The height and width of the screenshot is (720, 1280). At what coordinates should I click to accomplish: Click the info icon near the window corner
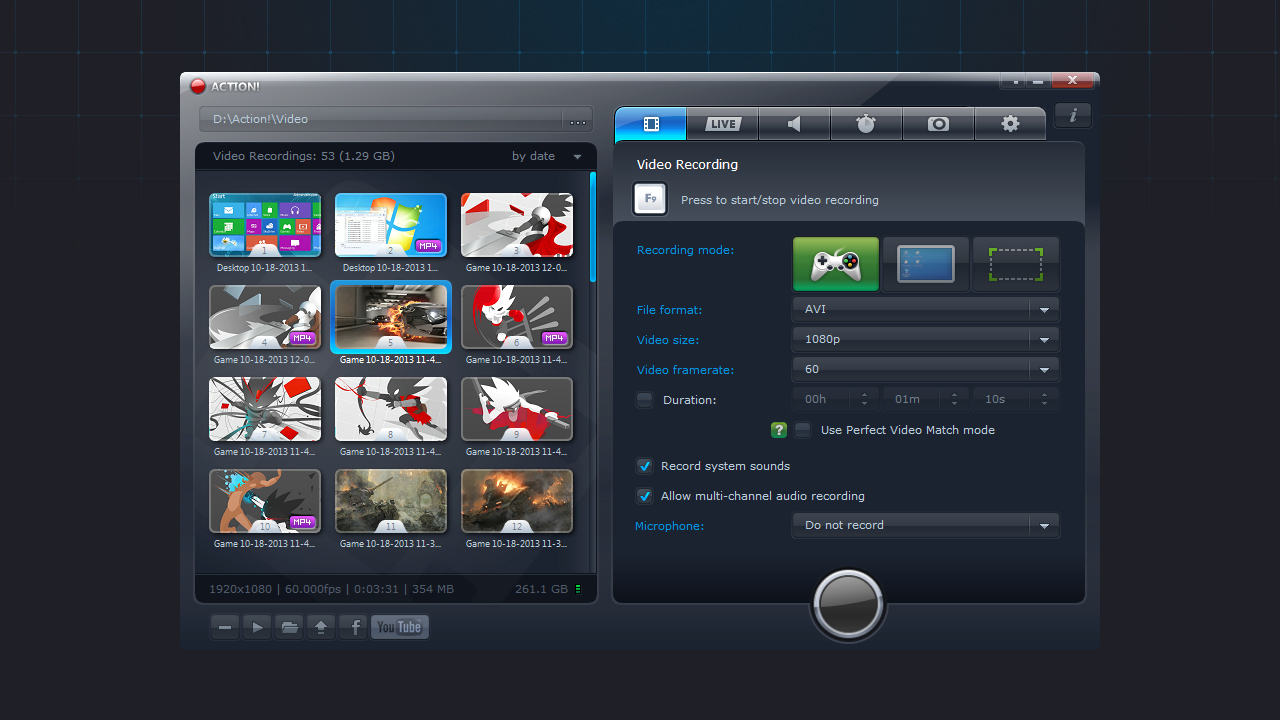click(x=1072, y=115)
